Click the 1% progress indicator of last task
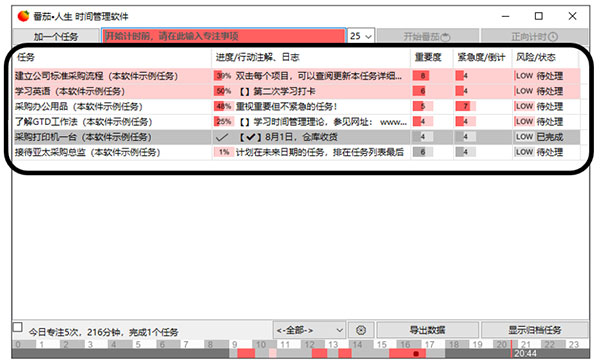Viewport: 600px width, 362px height. click(224, 152)
